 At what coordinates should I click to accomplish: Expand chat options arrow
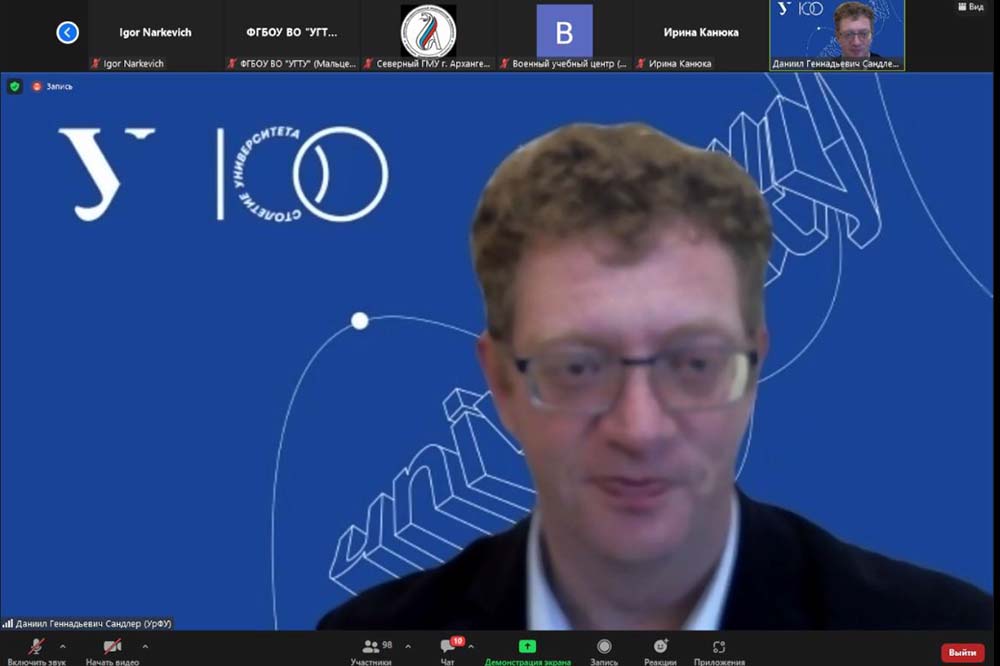pyautogui.click(x=471, y=646)
